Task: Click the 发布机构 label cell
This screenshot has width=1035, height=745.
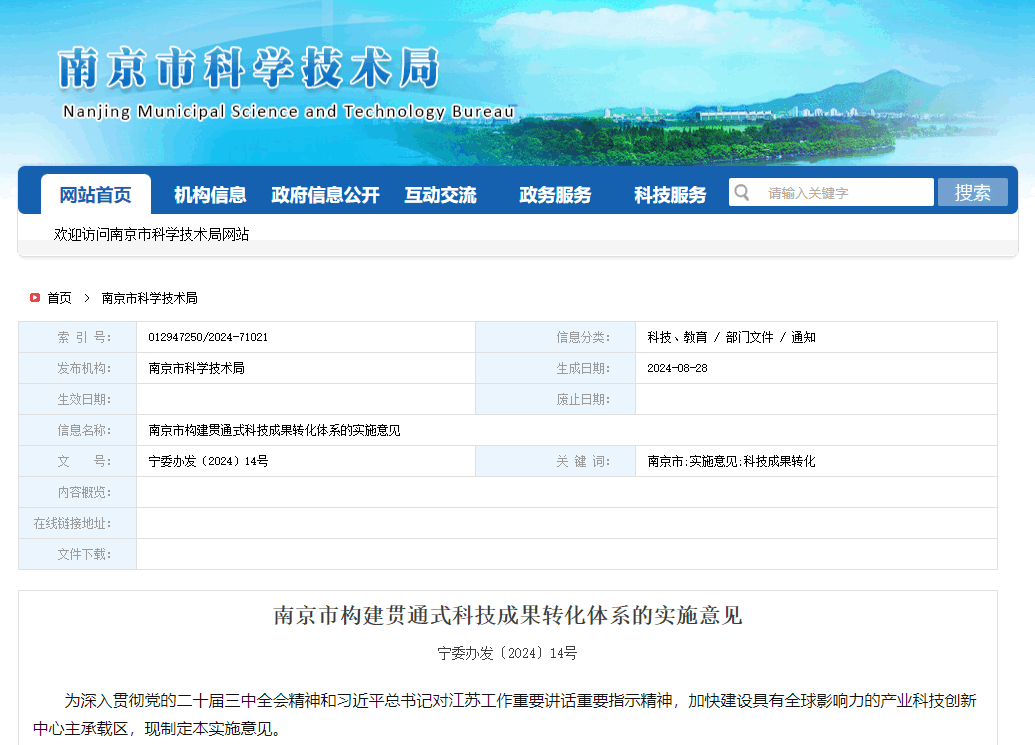Action: (77, 368)
